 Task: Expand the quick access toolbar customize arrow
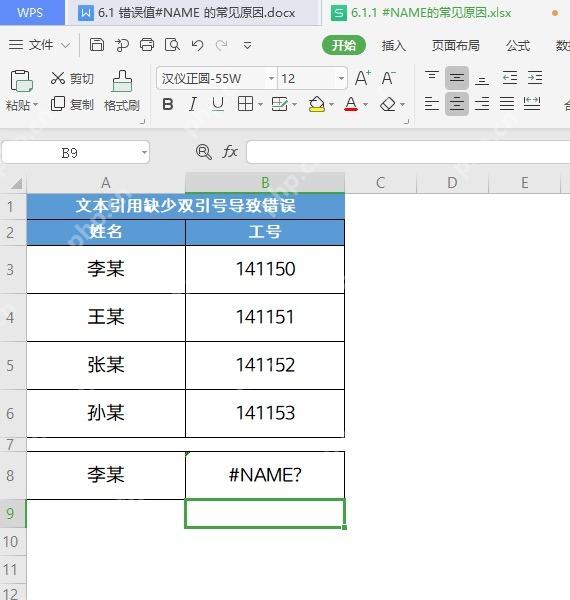(248, 46)
